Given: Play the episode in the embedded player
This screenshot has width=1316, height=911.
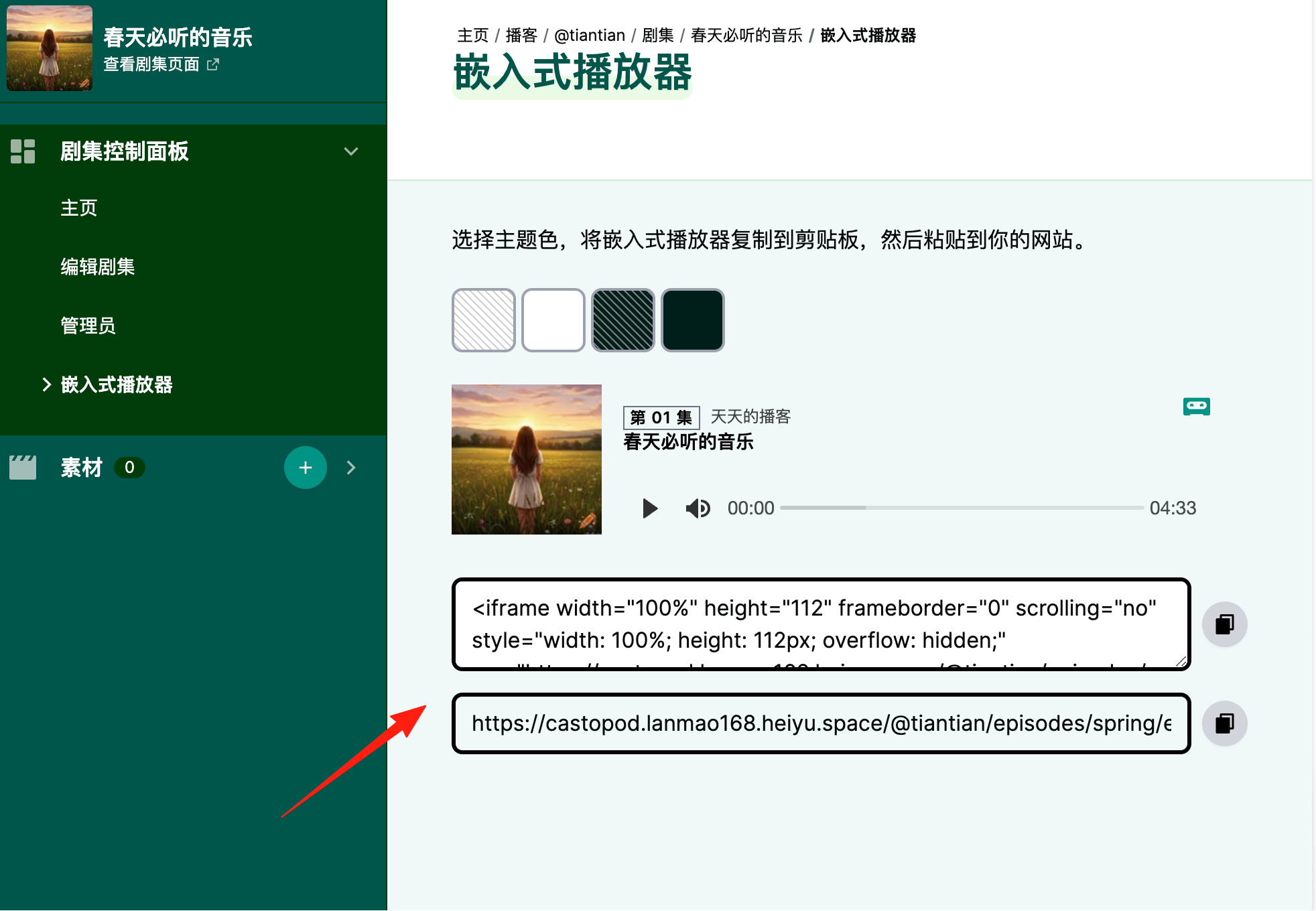Looking at the screenshot, I should [649, 508].
